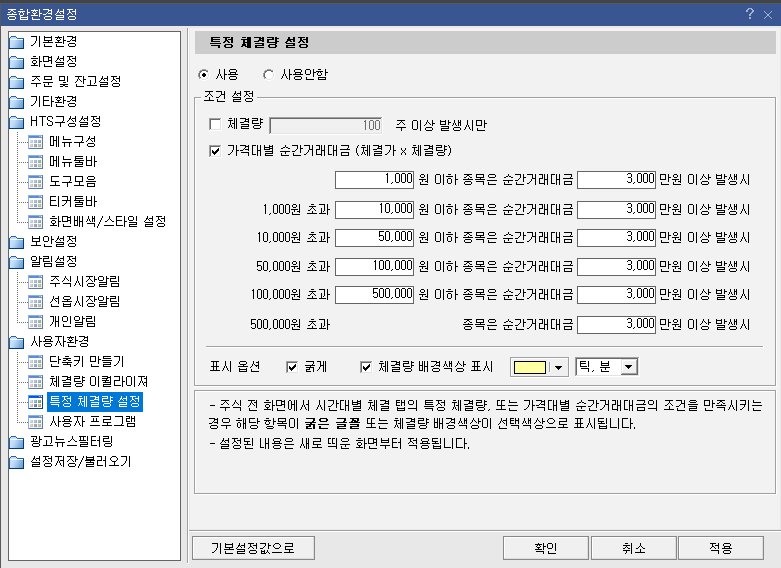Viewport: 781px width, 568px height.
Task: Click the 설정저장/불러오기 folder icon
Action: click(16, 462)
